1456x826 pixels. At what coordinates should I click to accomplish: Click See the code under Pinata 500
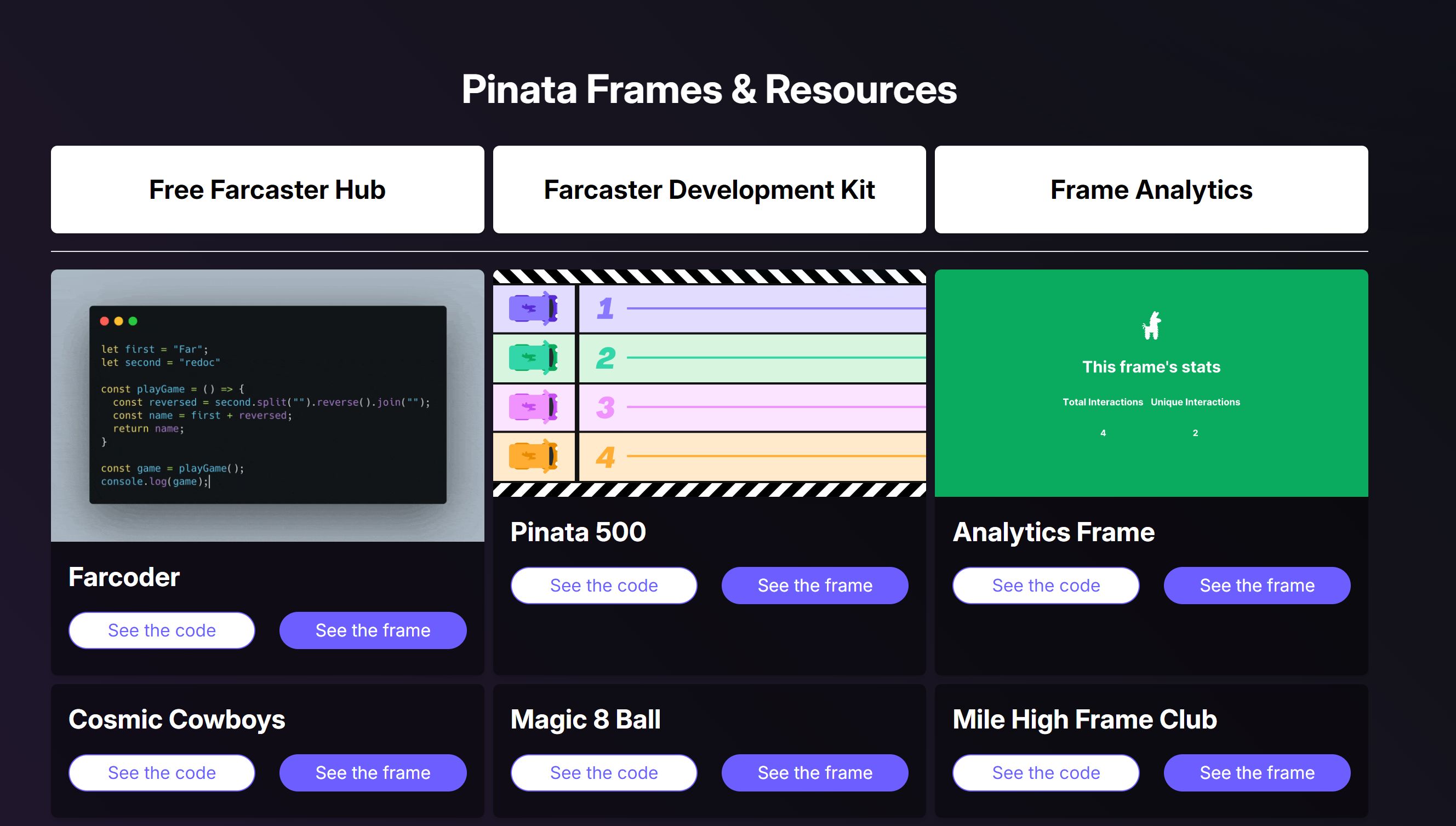(604, 586)
